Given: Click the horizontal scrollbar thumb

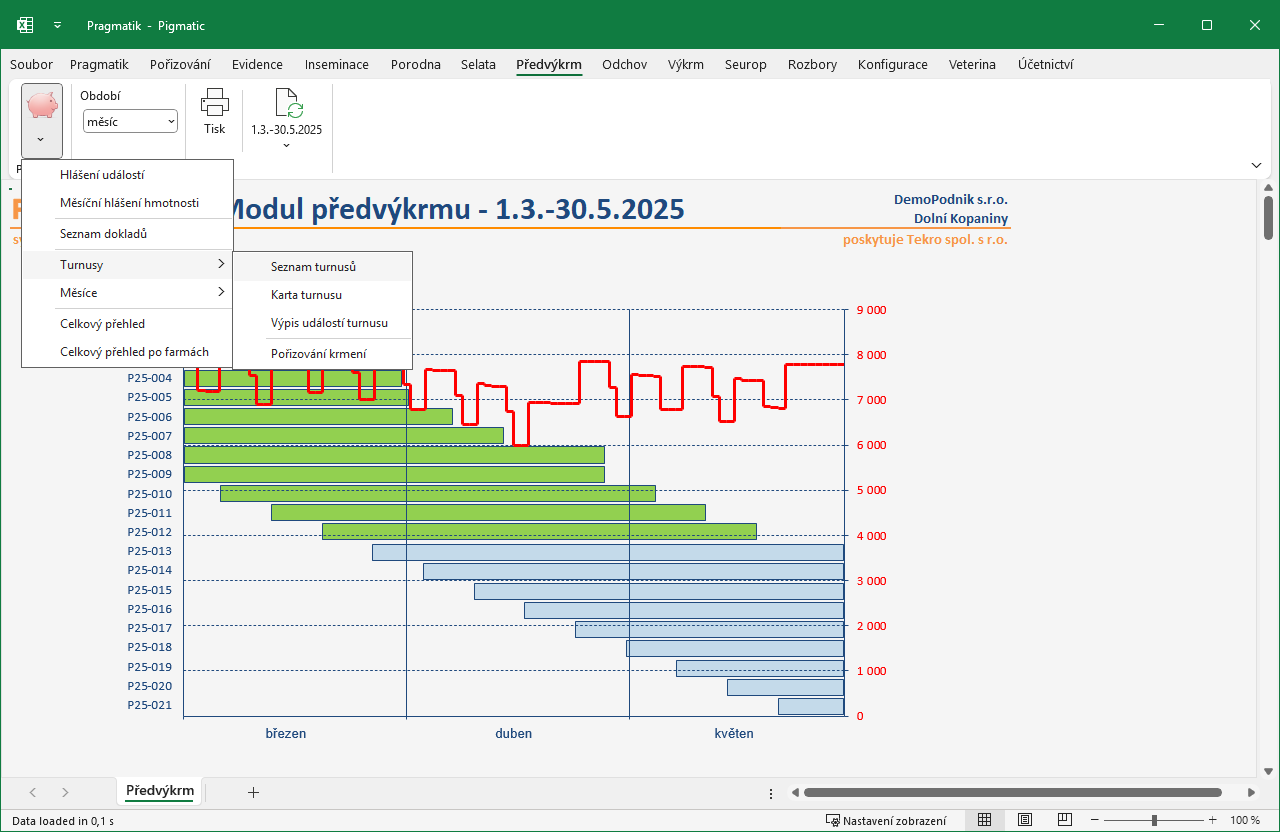Looking at the screenshot, I should coord(1012,793).
